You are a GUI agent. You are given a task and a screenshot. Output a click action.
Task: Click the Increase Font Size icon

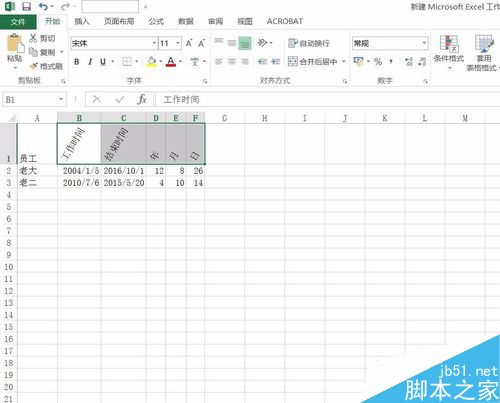tap(189, 43)
